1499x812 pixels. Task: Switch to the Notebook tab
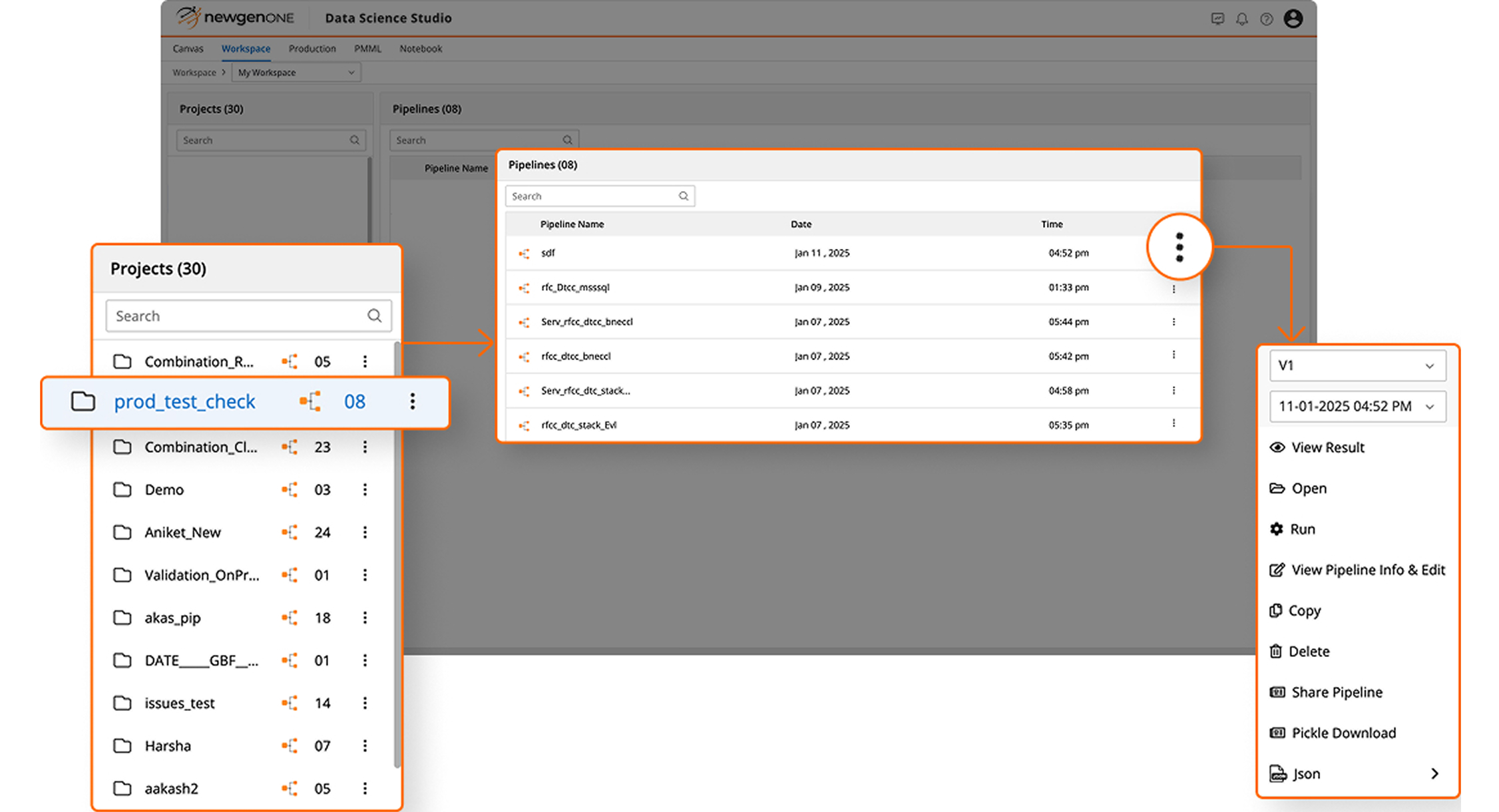coord(420,49)
